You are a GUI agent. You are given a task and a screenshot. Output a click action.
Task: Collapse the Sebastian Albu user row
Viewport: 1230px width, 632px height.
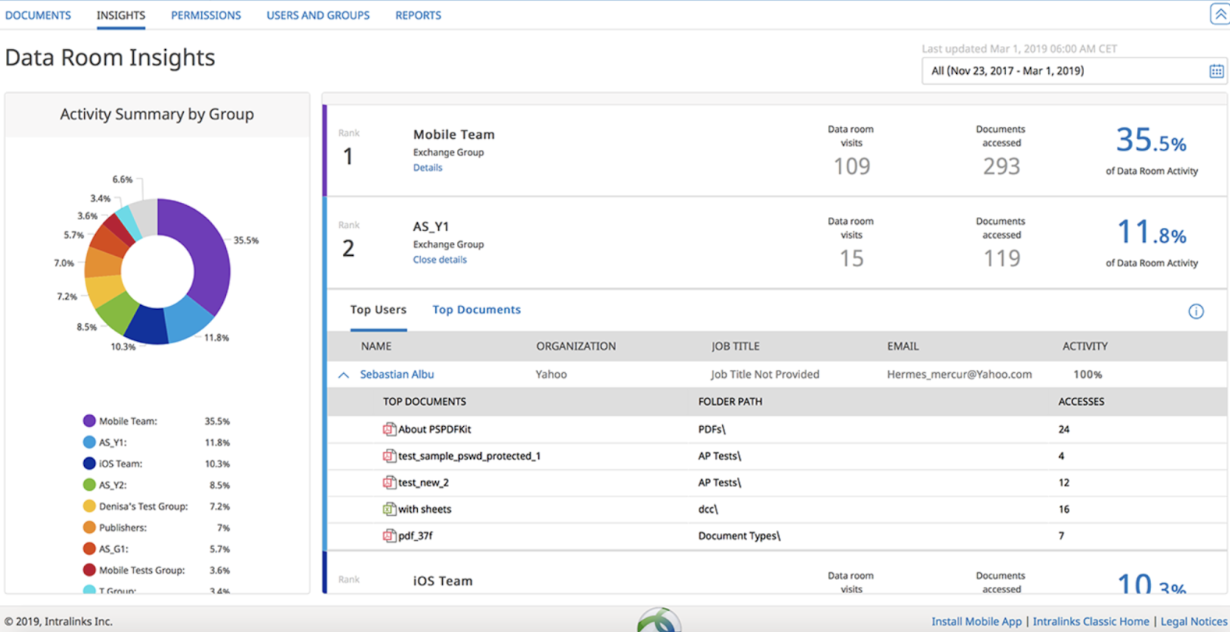click(343, 375)
